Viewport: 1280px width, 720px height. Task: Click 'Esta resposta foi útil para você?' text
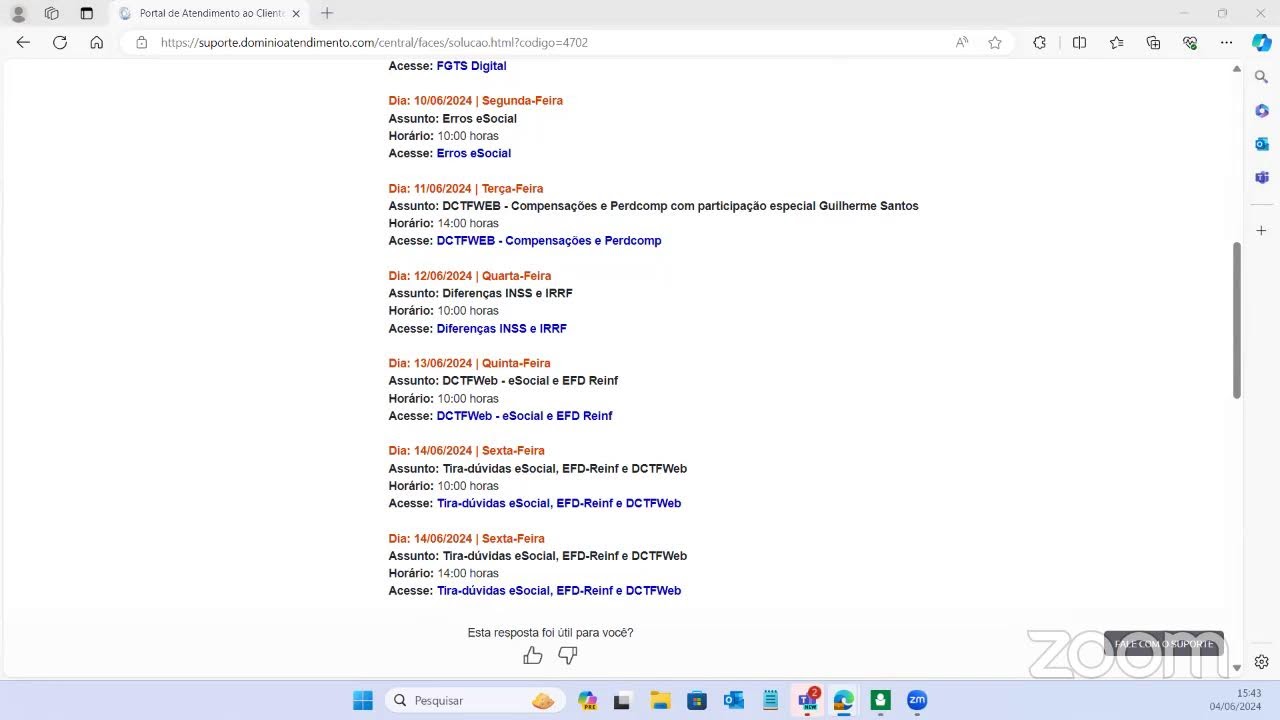pyautogui.click(x=550, y=633)
